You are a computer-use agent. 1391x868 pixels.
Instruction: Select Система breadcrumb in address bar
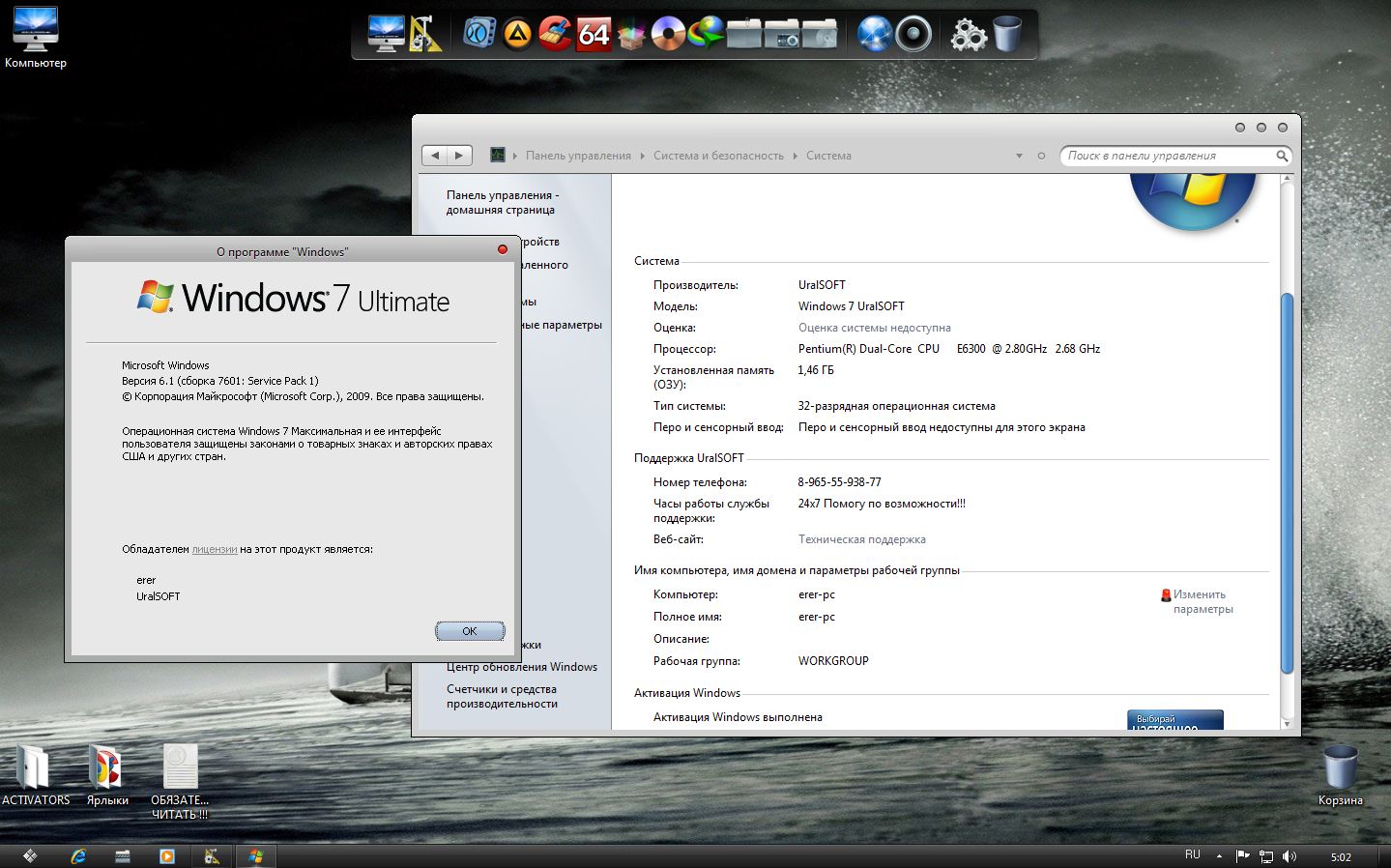click(828, 156)
